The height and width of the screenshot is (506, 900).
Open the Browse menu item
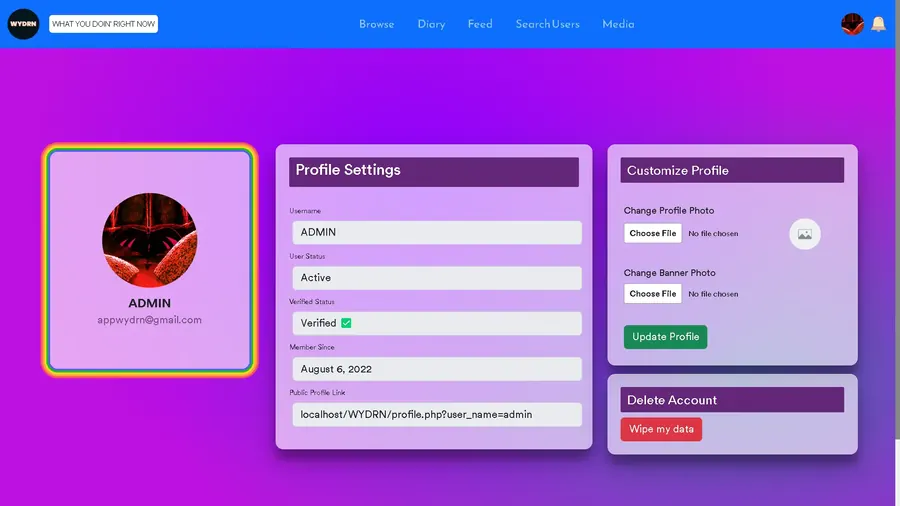(x=377, y=24)
